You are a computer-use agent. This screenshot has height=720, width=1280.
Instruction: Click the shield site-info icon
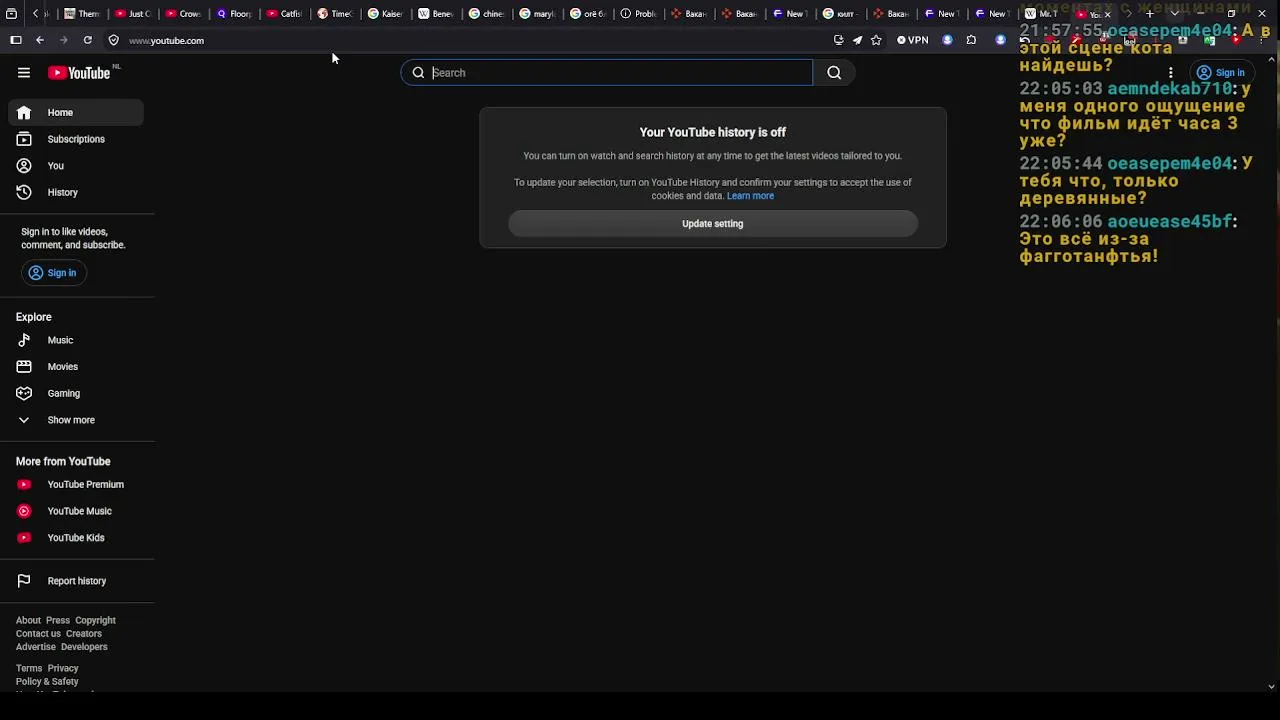click(x=114, y=40)
